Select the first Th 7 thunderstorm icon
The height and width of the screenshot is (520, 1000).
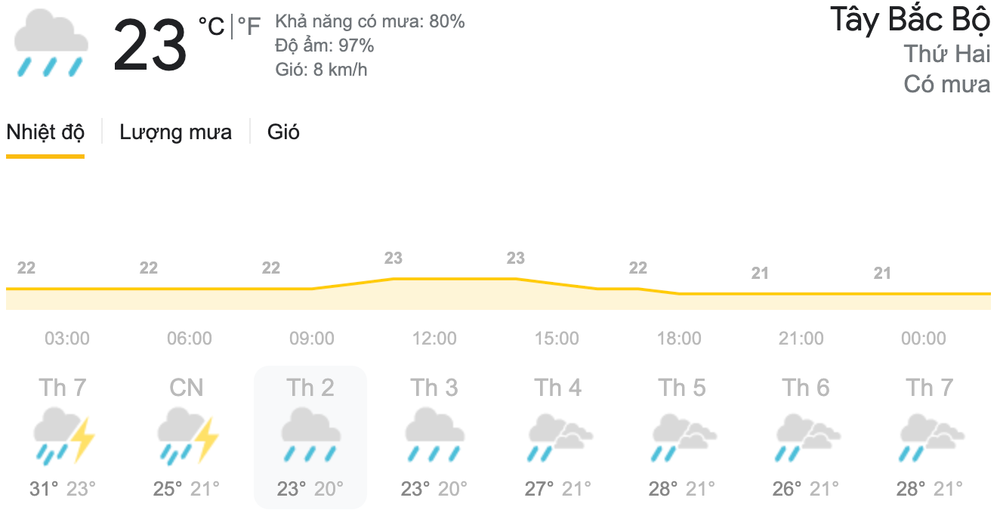(63, 436)
